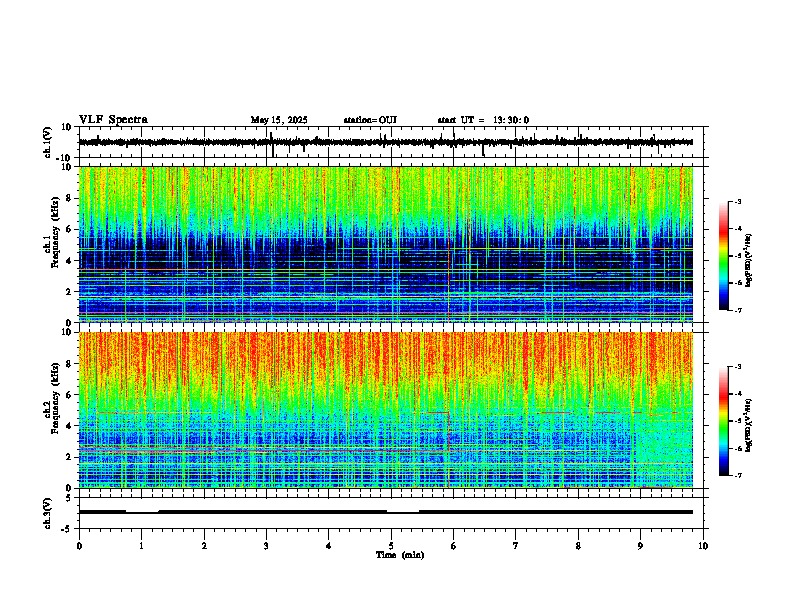The width and height of the screenshot is (792, 612).
Task: Click the "4" kHz tick of ch.2 spectrogram
Action: [69, 426]
